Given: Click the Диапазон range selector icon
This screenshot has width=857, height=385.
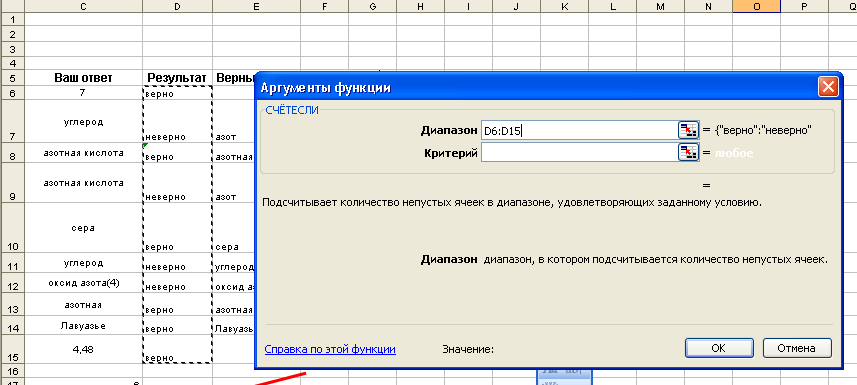Looking at the screenshot, I should click(689, 130).
